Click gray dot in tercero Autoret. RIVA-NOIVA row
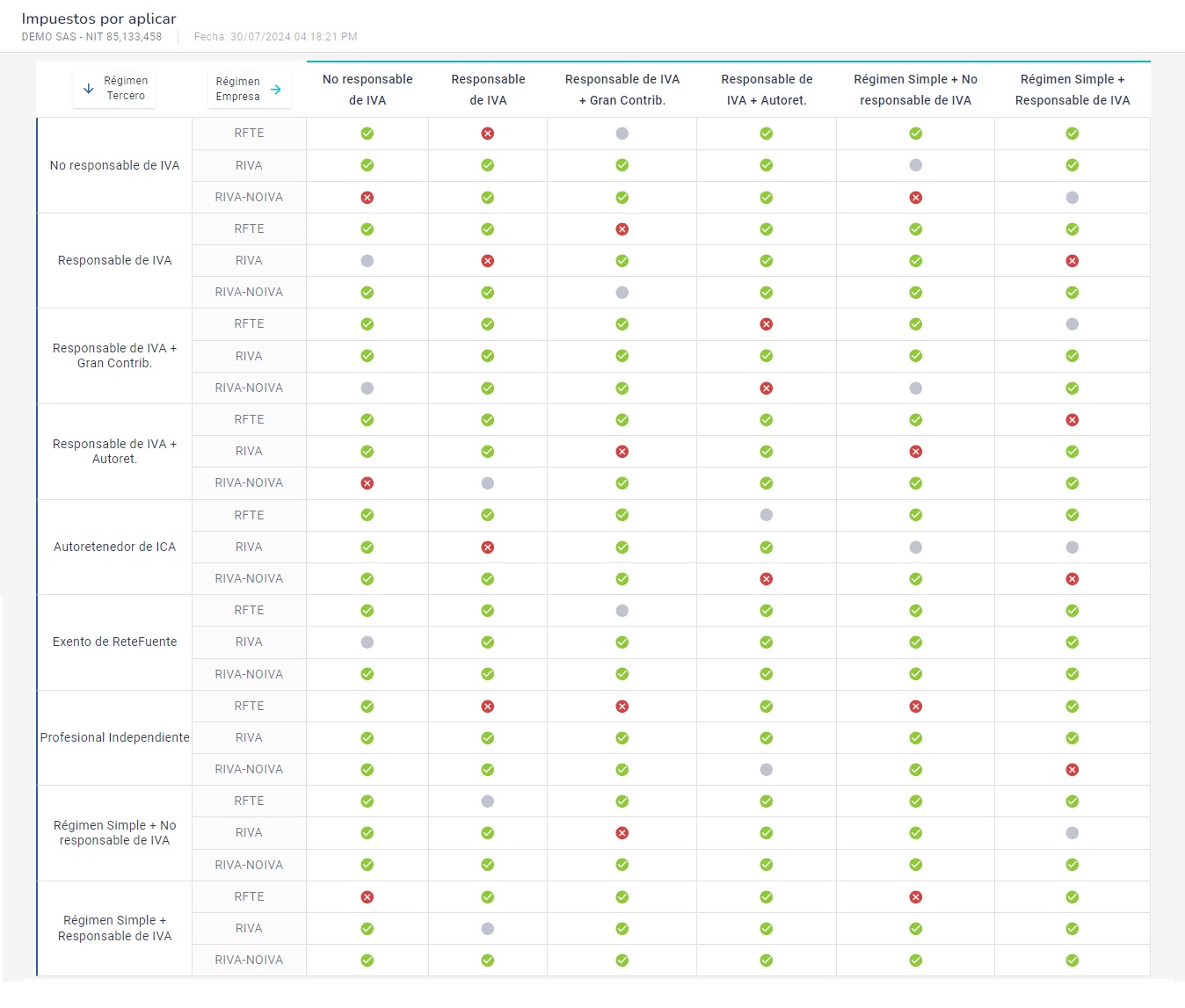 pyautogui.click(x=488, y=482)
